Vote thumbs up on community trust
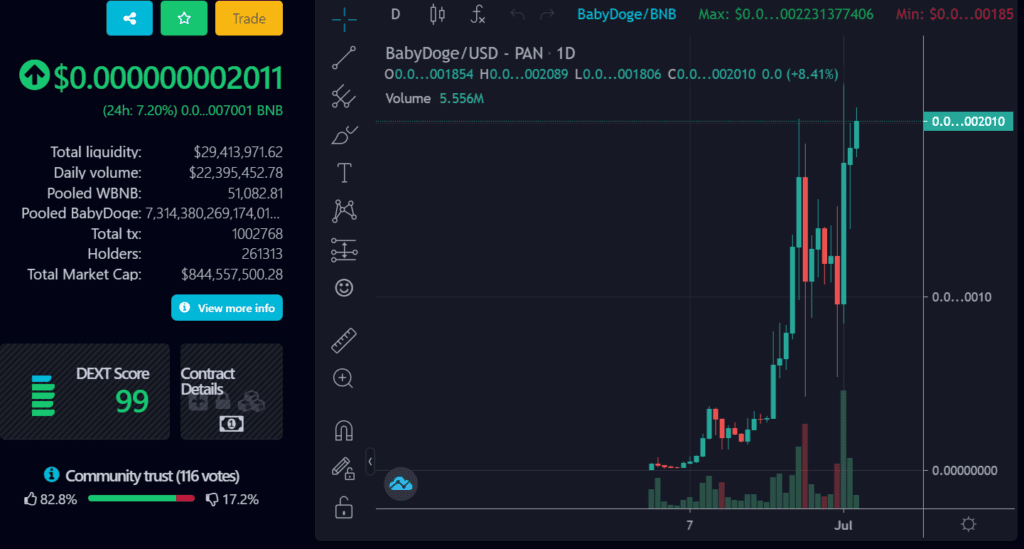1024x549 pixels. [31, 499]
